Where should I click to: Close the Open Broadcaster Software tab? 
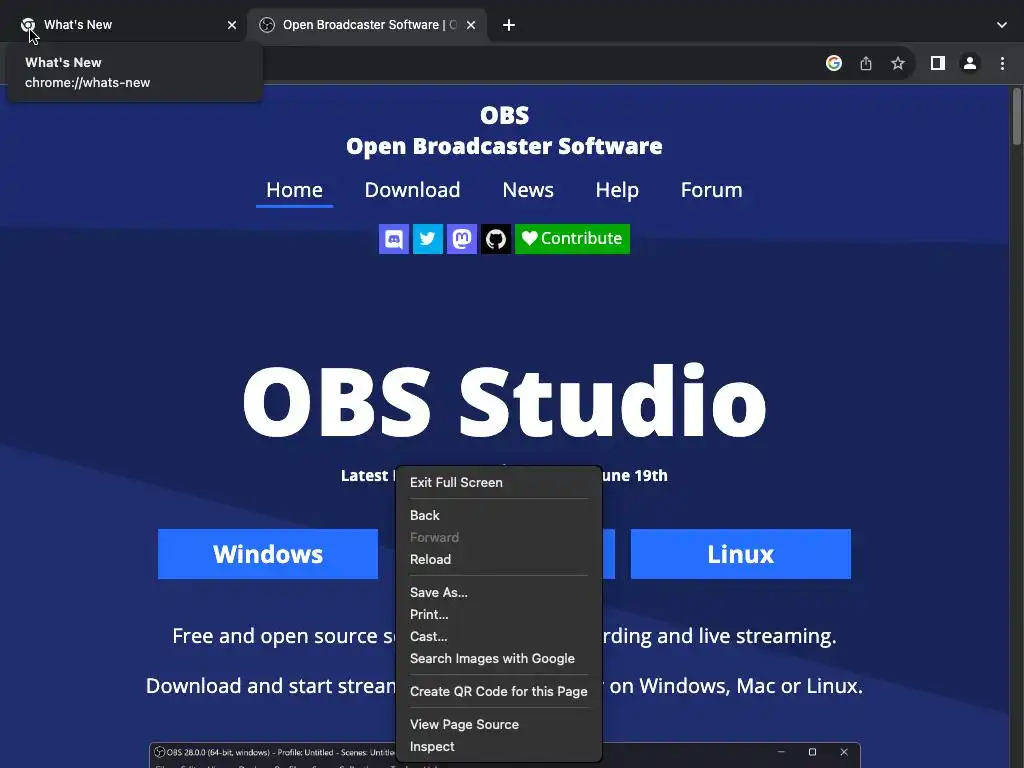click(x=471, y=25)
